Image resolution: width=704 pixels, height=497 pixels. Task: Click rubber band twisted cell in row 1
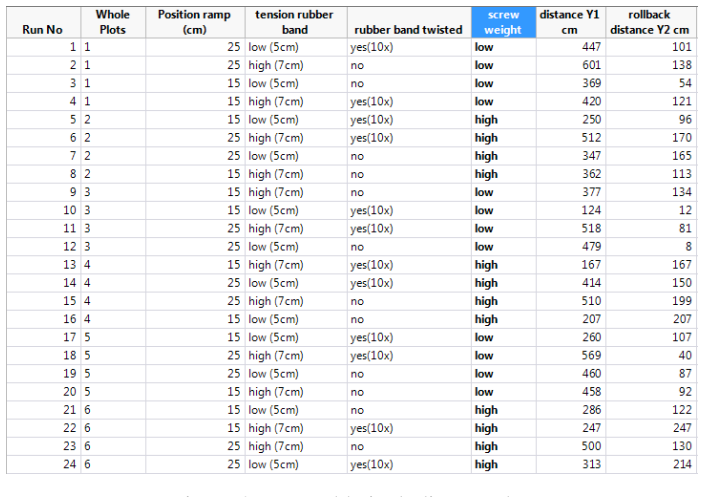409,47
